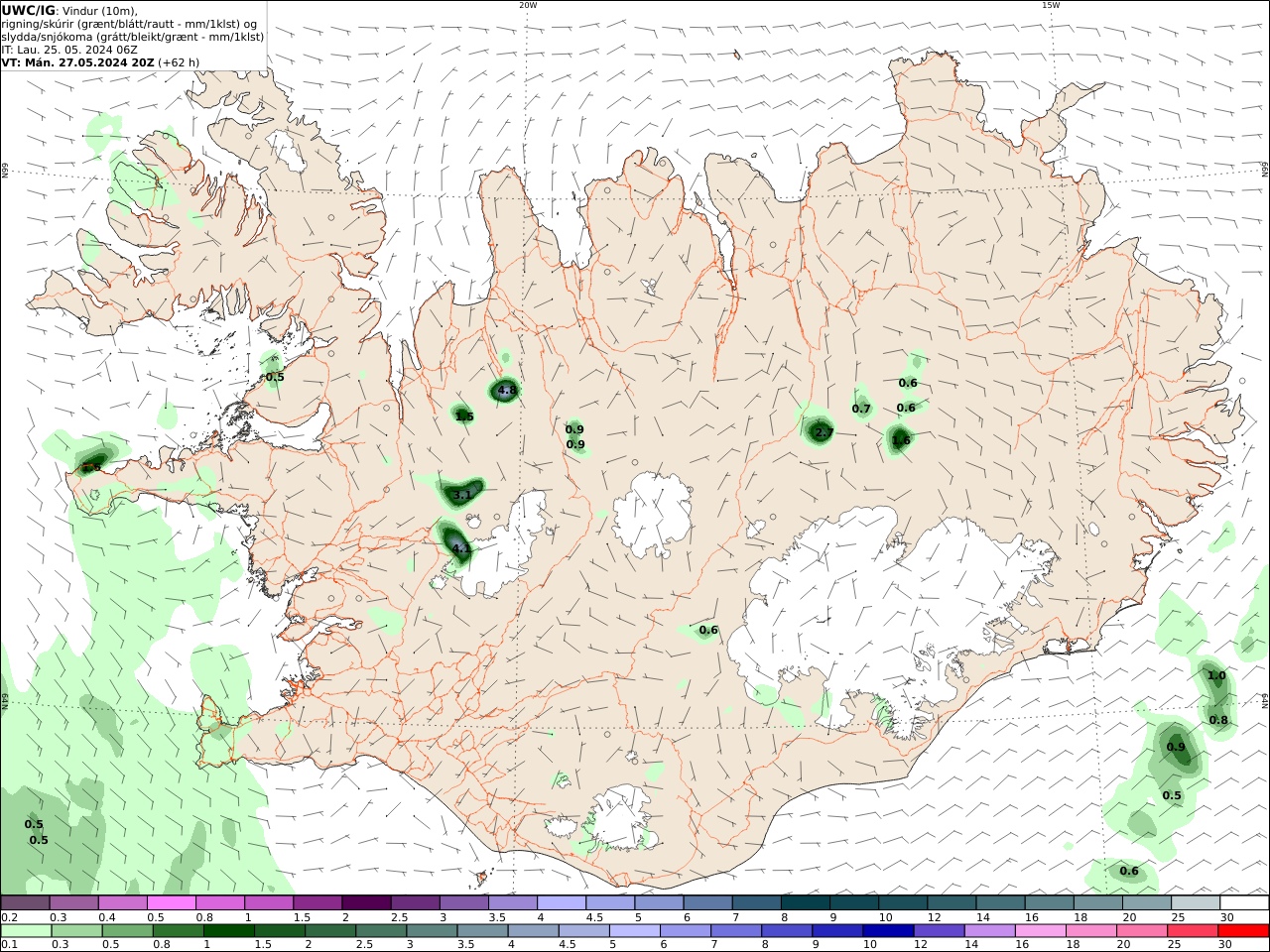The image size is (1270, 952).
Task: Pick the bright pink 0.5 swatch, upper legend
Action: pyautogui.click(x=171, y=903)
